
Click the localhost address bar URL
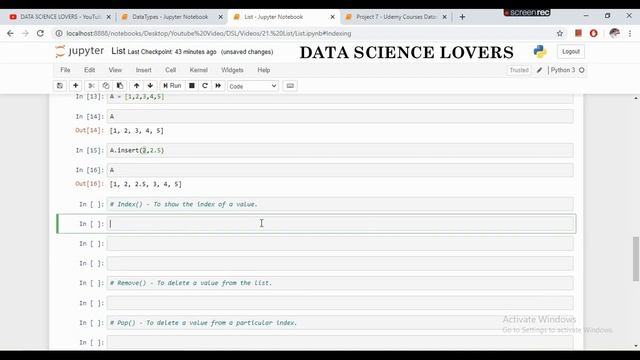209,33
